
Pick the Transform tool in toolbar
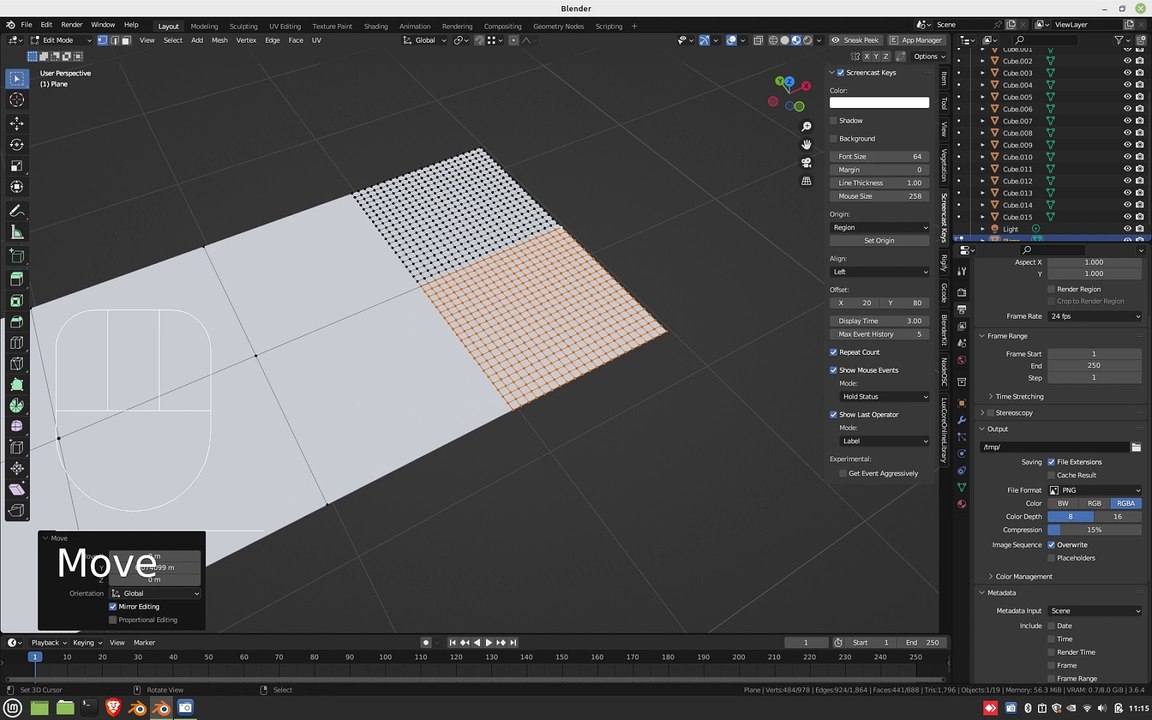tap(17, 187)
